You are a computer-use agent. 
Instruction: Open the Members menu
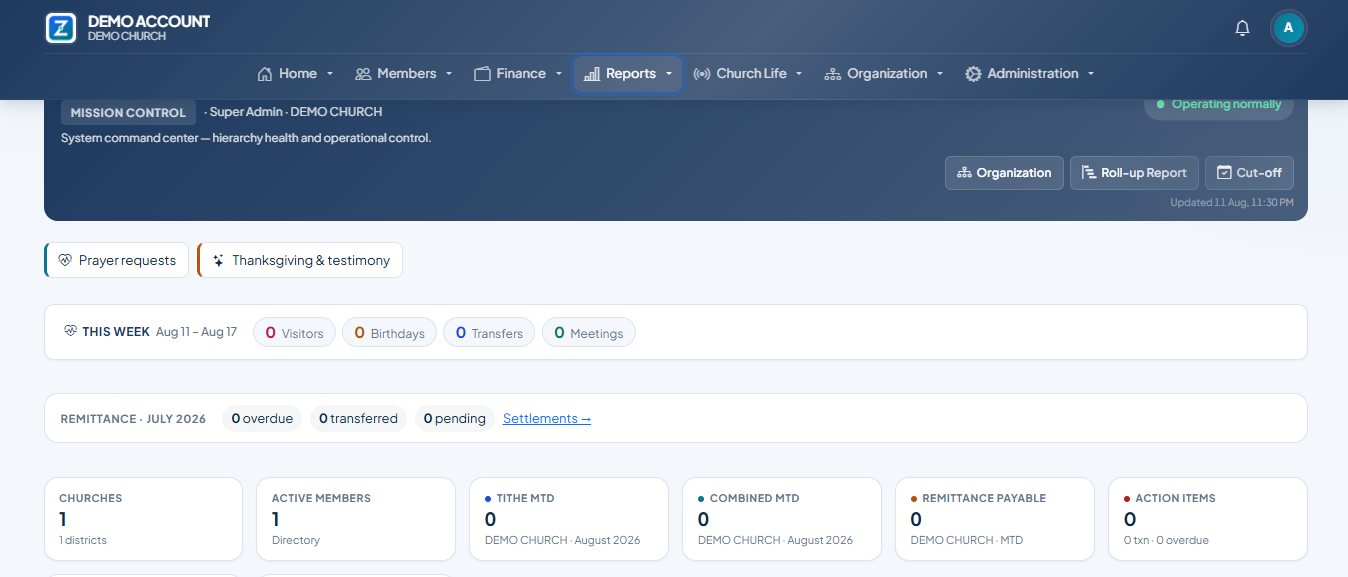click(x=404, y=74)
